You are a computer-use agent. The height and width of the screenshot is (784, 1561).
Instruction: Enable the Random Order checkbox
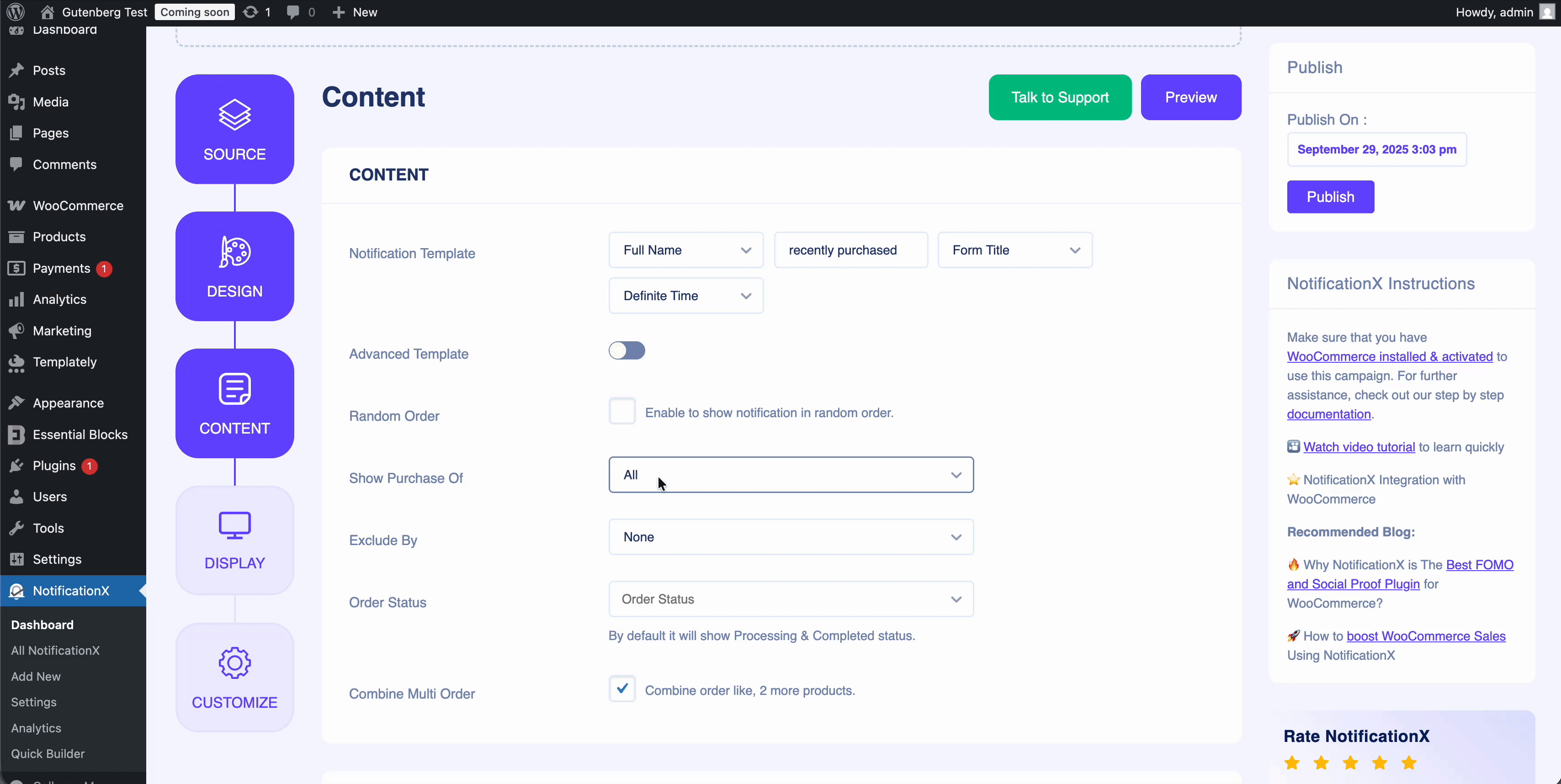pos(622,411)
